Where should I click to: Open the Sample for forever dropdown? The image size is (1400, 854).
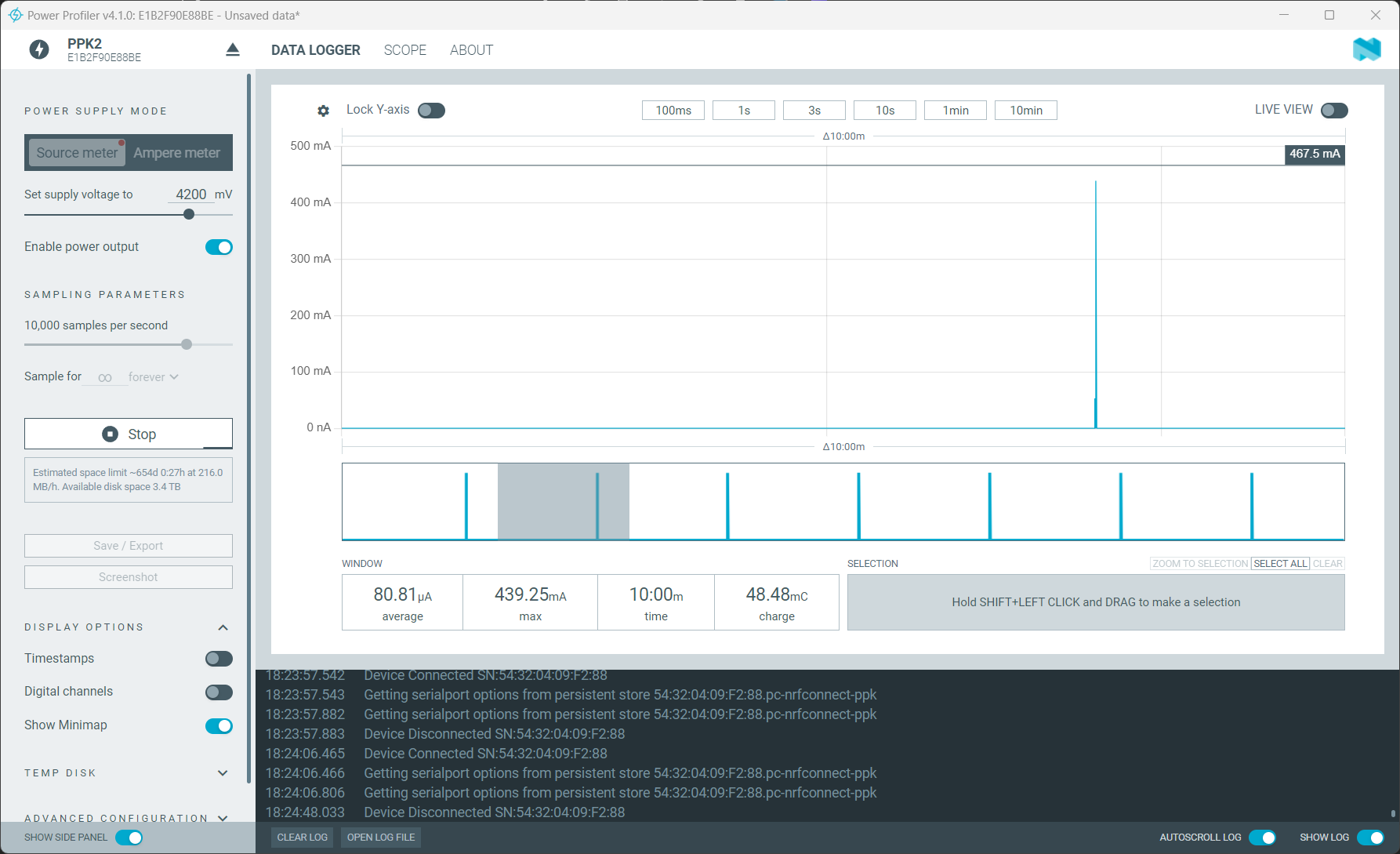coord(153,377)
